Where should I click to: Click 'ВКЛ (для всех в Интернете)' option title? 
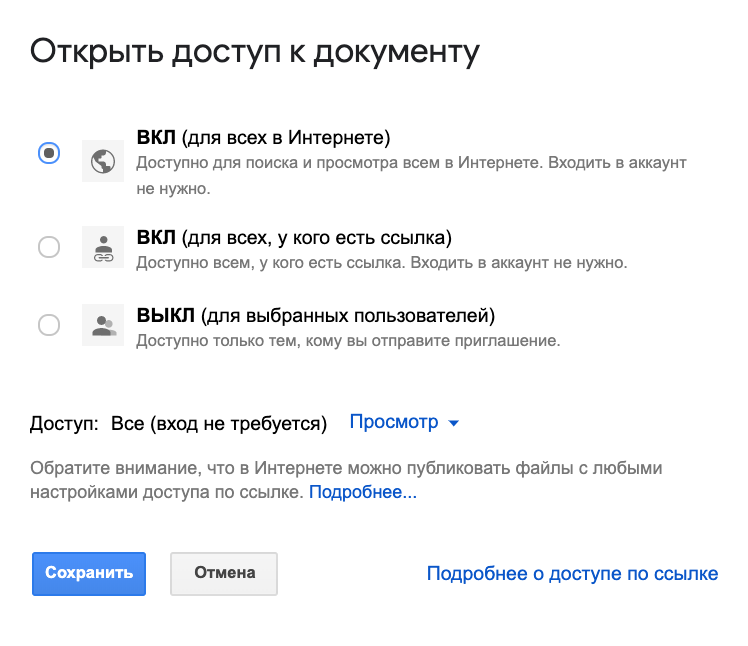tap(263, 137)
